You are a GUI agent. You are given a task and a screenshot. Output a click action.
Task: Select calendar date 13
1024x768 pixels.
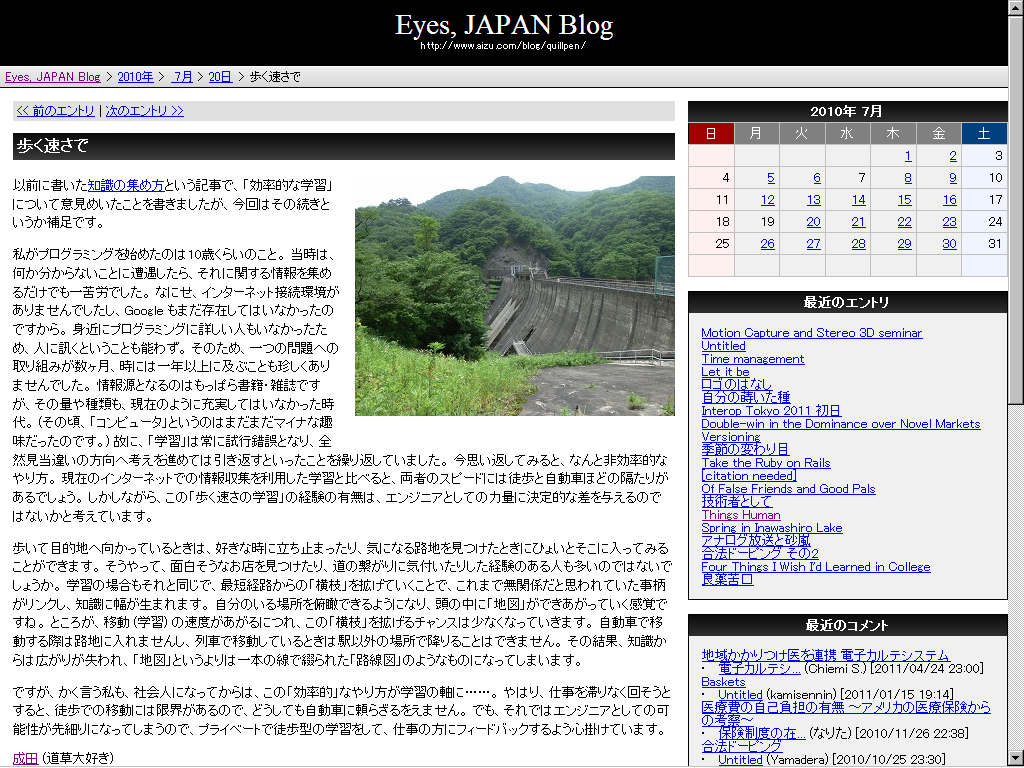[x=813, y=200]
